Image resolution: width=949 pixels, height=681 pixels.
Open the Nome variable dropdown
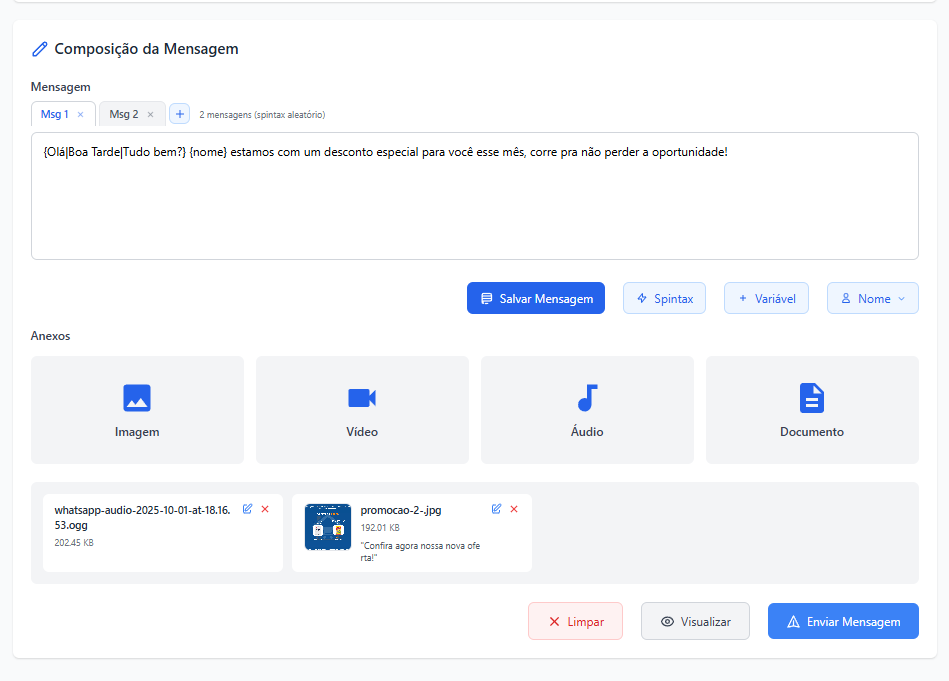coord(872,298)
